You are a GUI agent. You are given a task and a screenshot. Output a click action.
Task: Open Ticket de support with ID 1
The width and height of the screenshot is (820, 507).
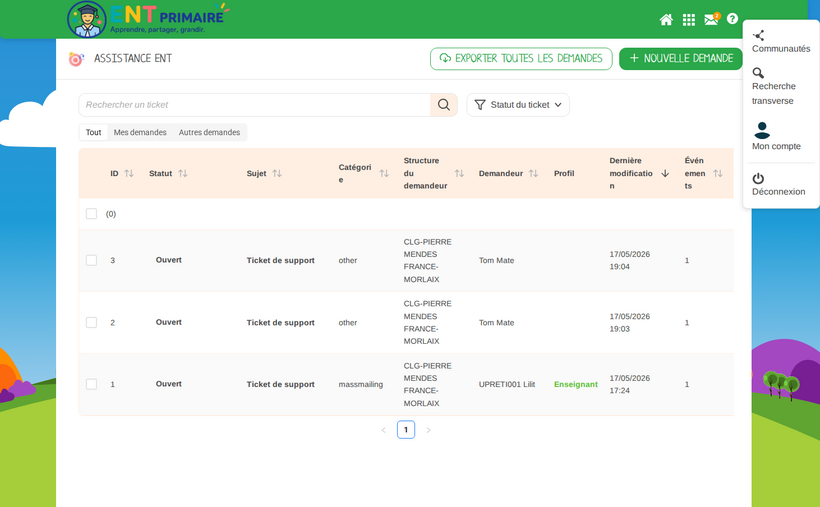click(x=280, y=384)
